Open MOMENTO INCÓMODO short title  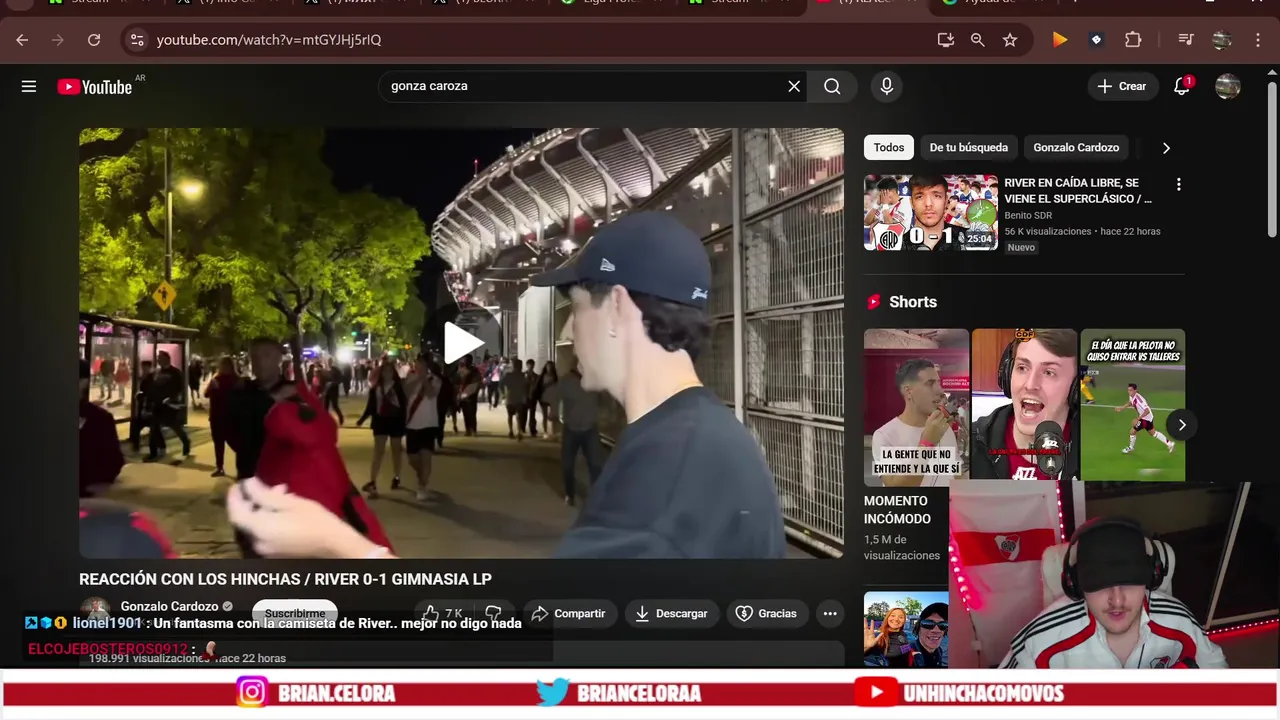(x=897, y=510)
